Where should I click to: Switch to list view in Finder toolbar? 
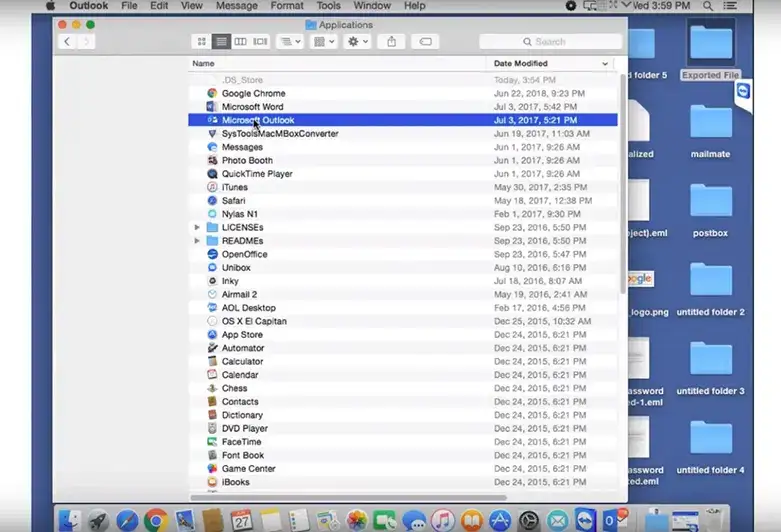(221, 41)
